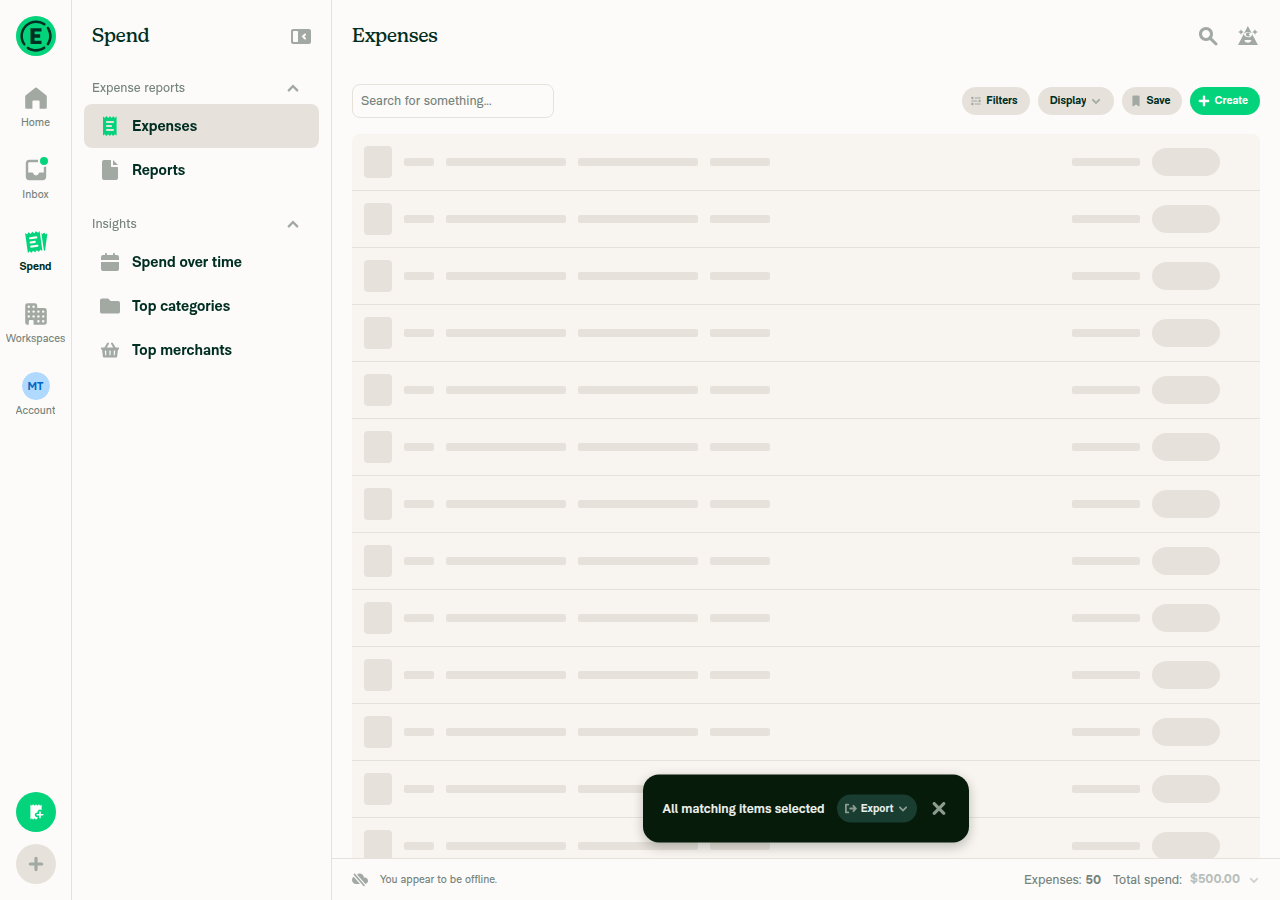Collapse the Spend sidebar panel

tap(301, 36)
